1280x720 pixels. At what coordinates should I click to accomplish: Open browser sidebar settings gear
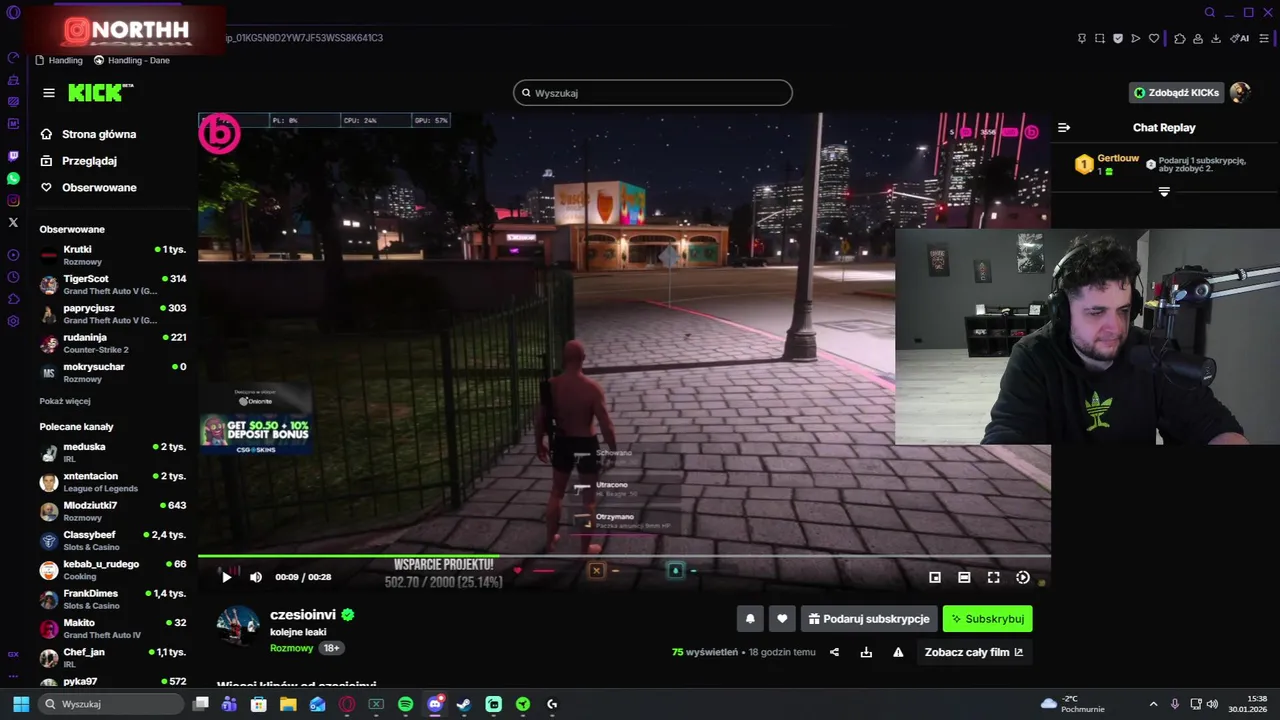13,321
